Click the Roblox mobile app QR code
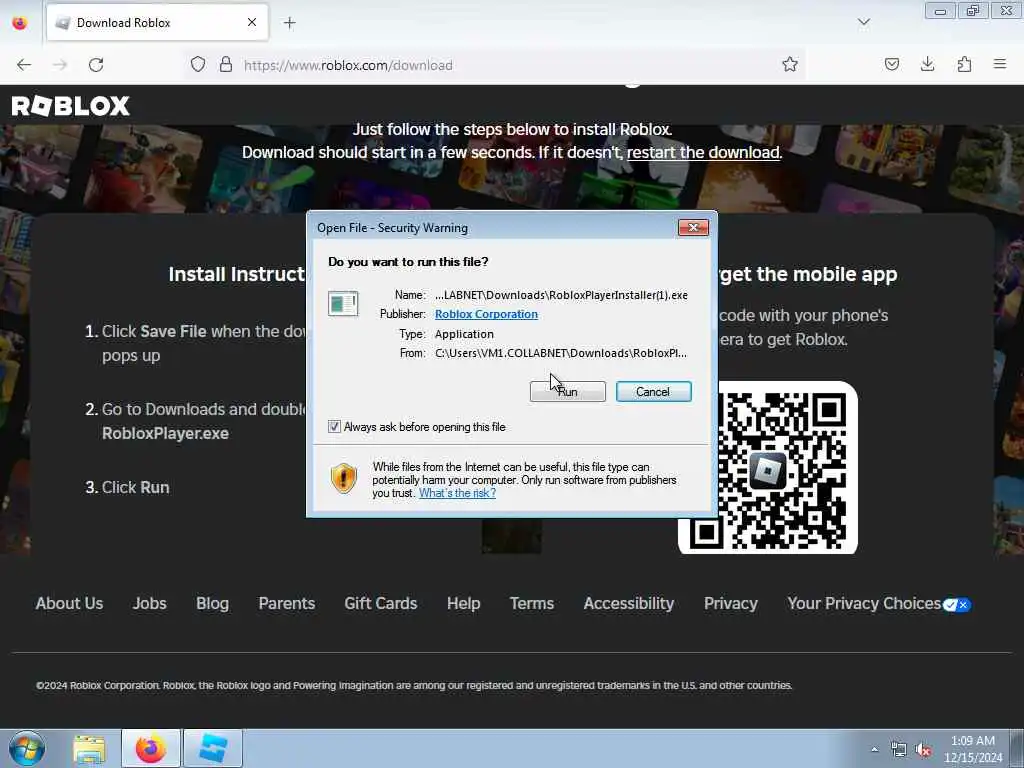This screenshot has width=1024, height=768. tap(768, 467)
